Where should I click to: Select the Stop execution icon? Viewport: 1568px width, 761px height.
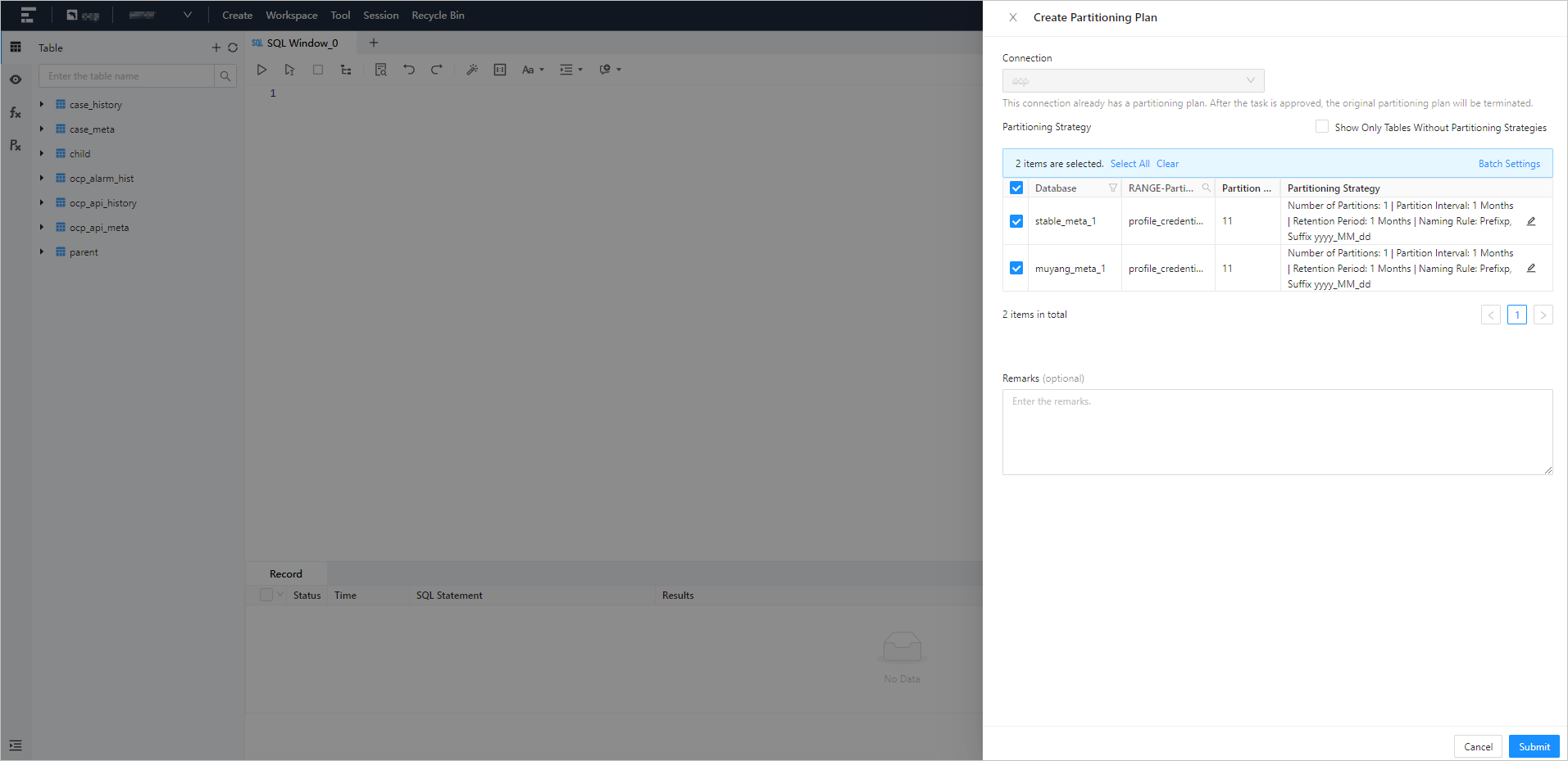tap(318, 70)
